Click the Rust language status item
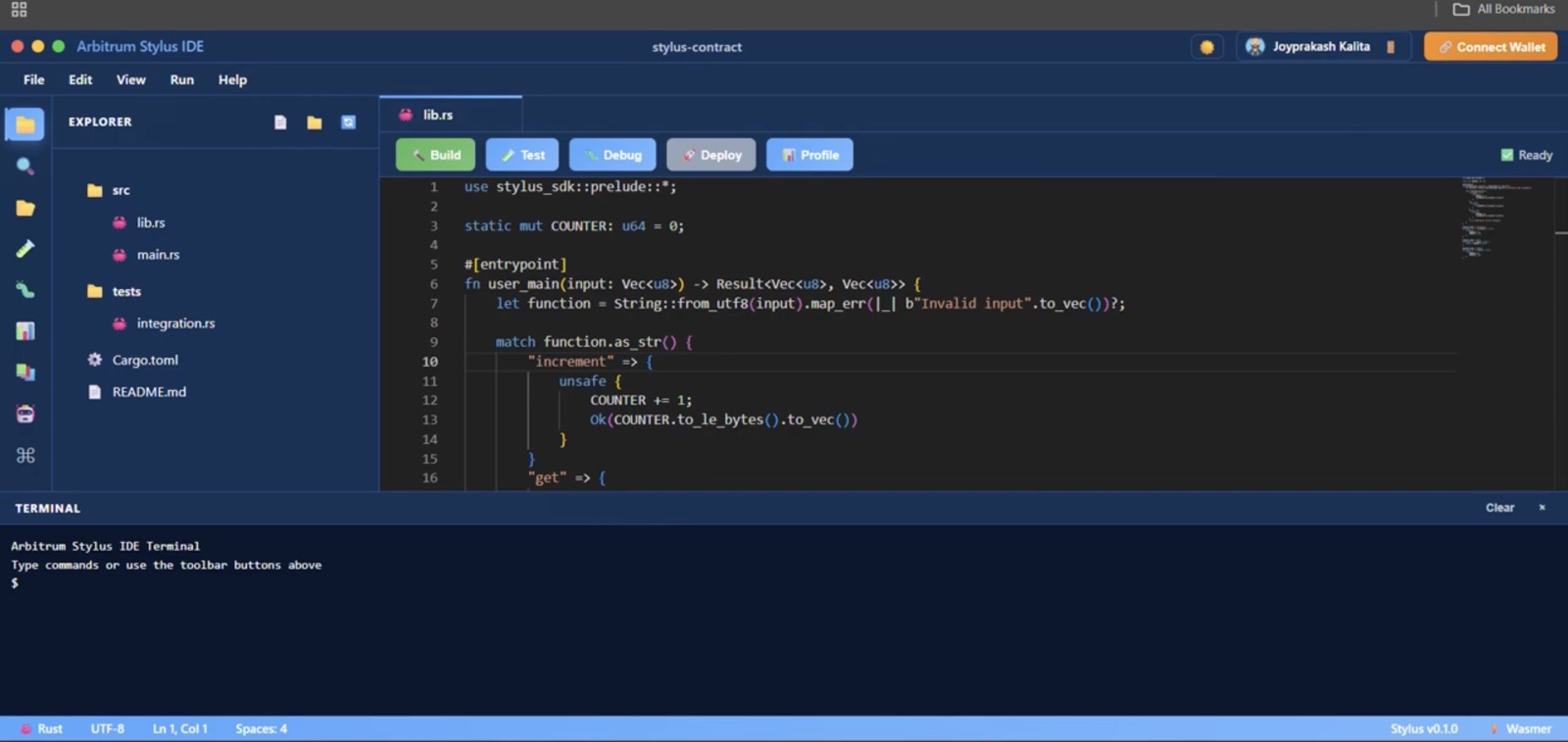Image resolution: width=1568 pixels, height=742 pixels. point(41,729)
